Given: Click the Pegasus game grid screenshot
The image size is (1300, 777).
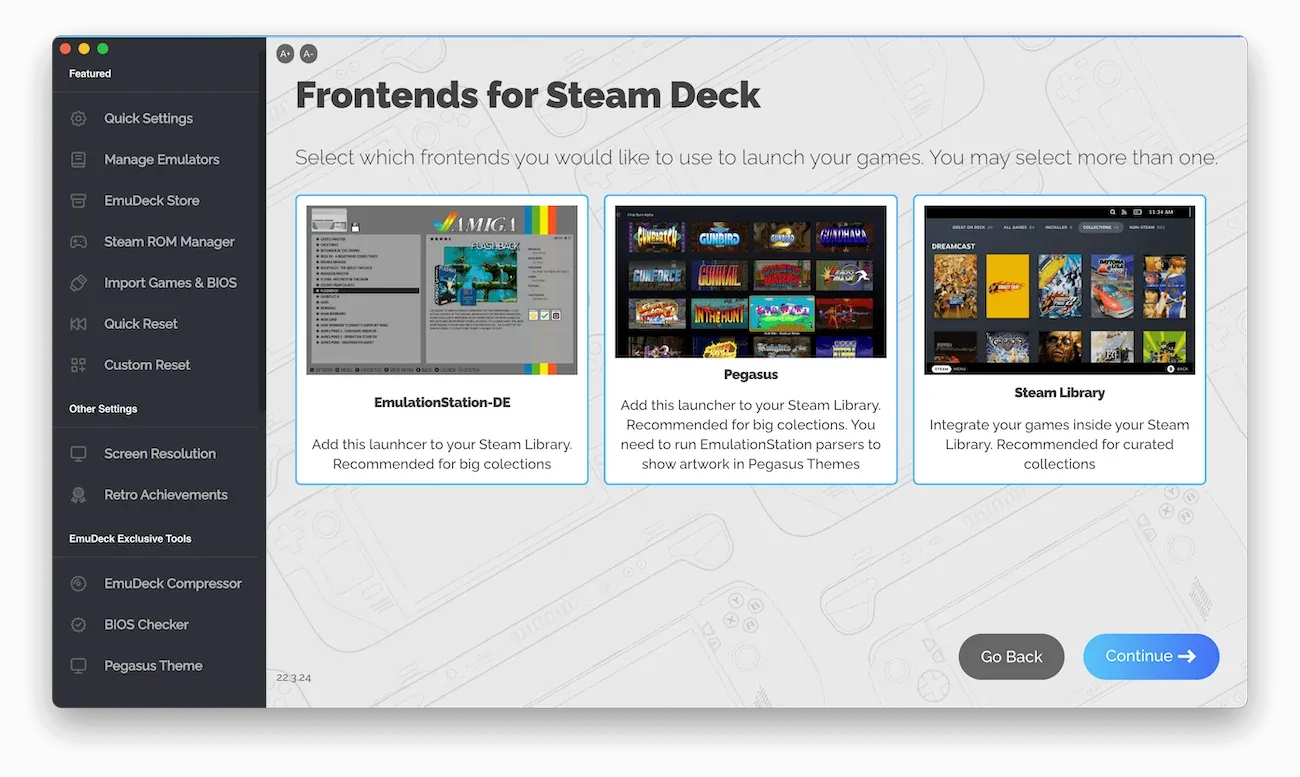Looking at the screenshot, I should point(751,281).
